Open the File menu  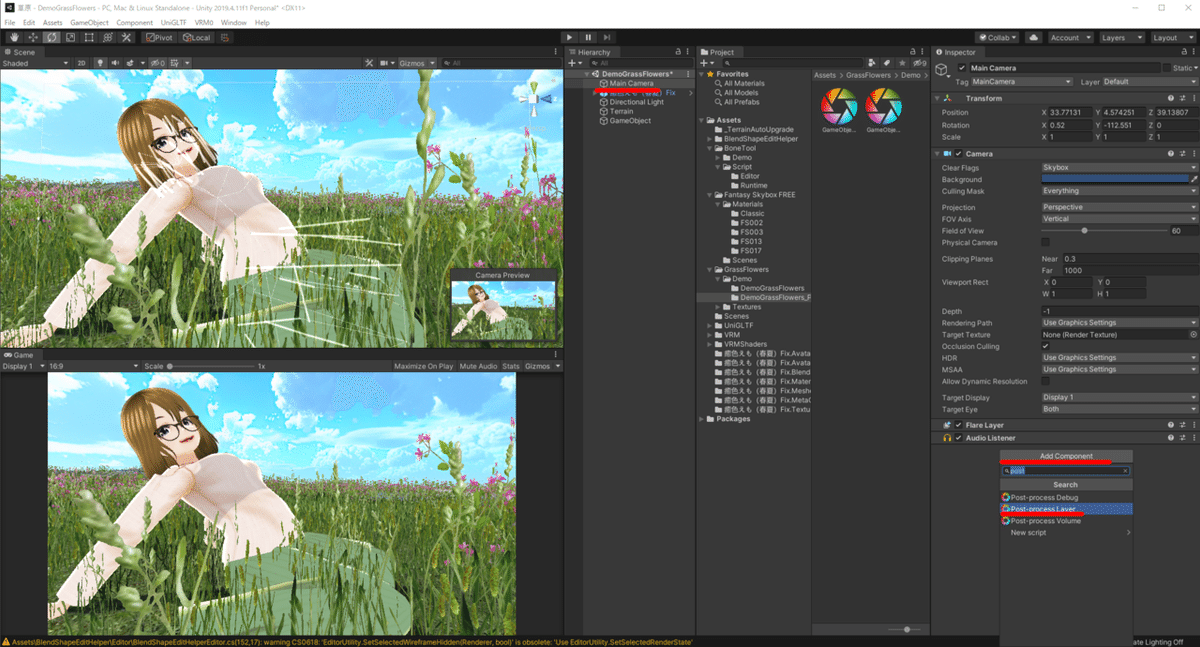(x=10, y=22)
